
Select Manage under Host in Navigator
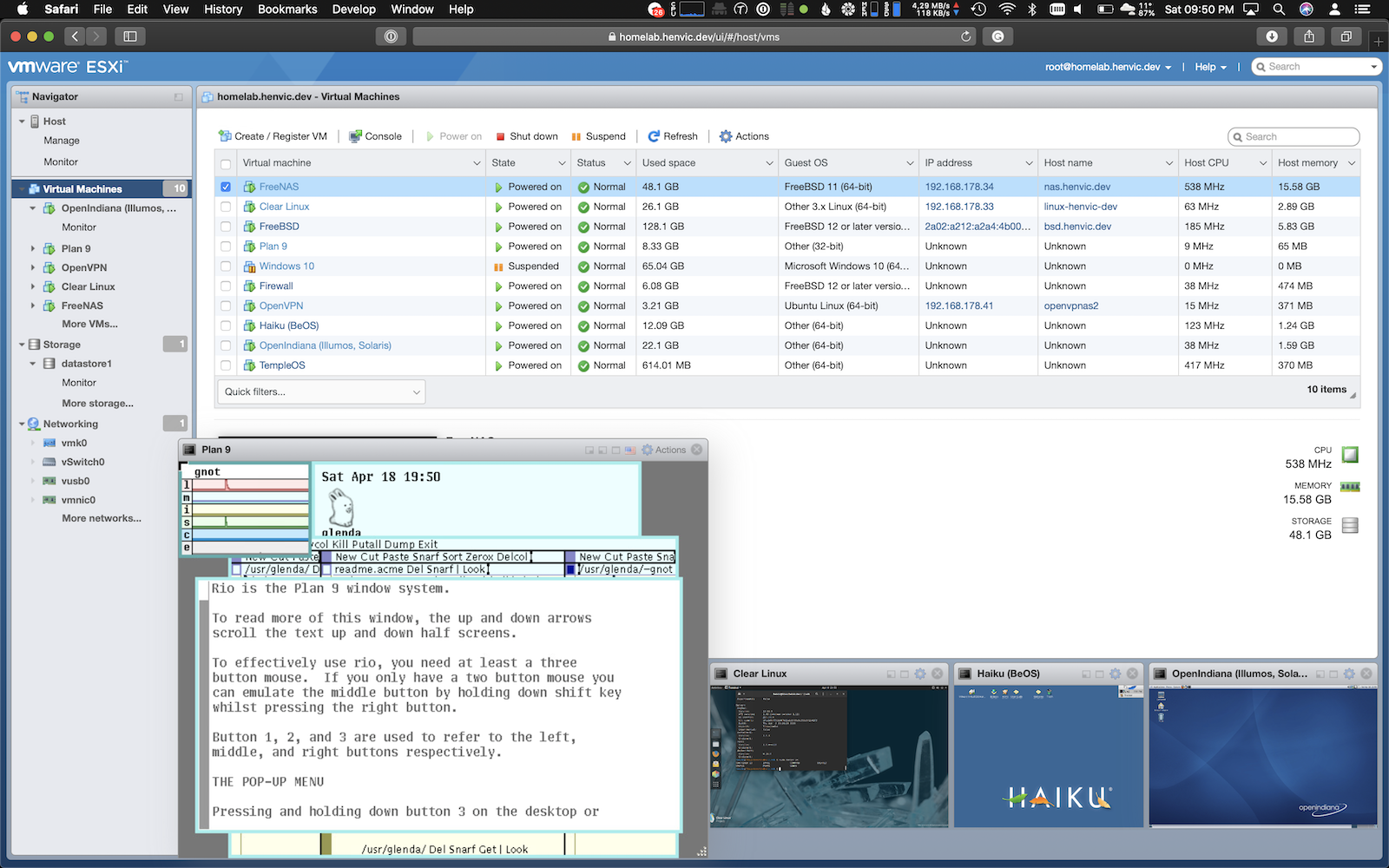(x=62, y=141)
